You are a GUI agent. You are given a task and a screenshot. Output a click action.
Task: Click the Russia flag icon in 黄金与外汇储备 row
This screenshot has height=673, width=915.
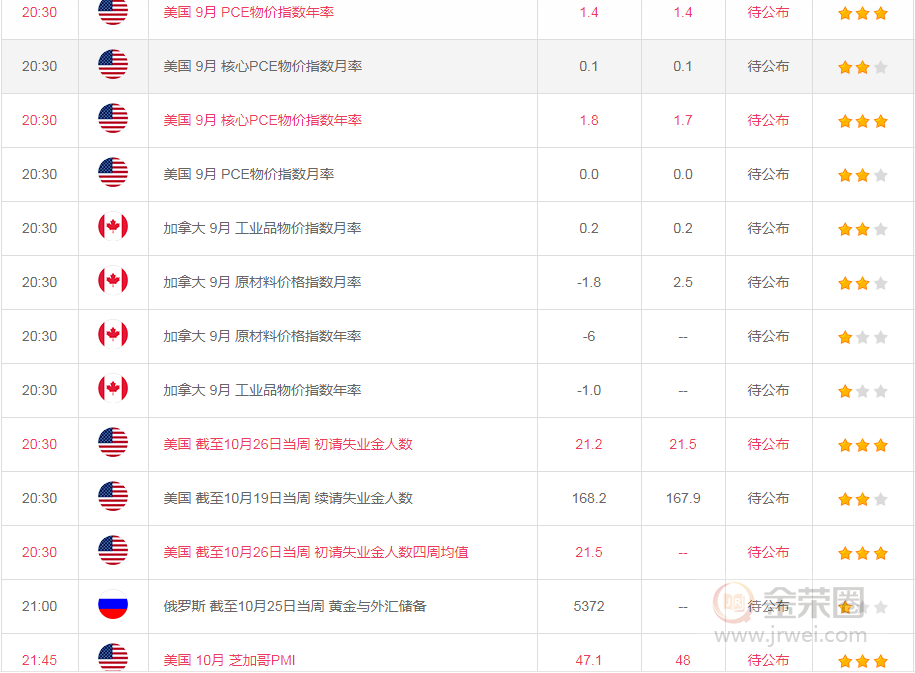point(113,606)
